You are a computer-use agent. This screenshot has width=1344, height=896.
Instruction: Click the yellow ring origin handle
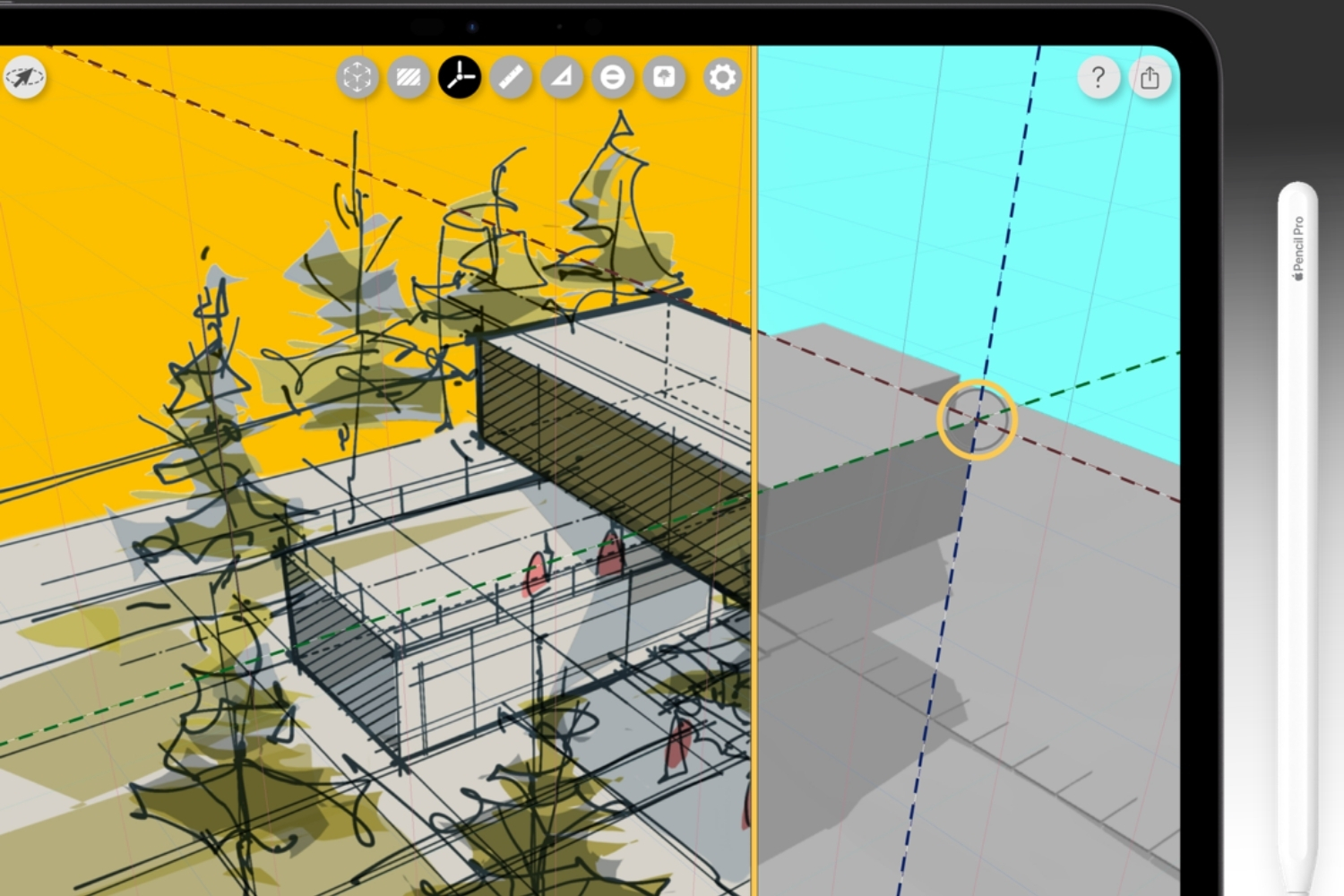point(977,419)
